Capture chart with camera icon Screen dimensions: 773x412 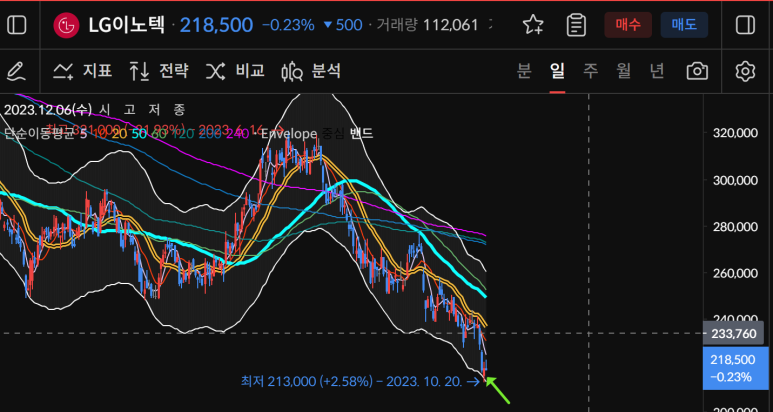tap(697, 72)
